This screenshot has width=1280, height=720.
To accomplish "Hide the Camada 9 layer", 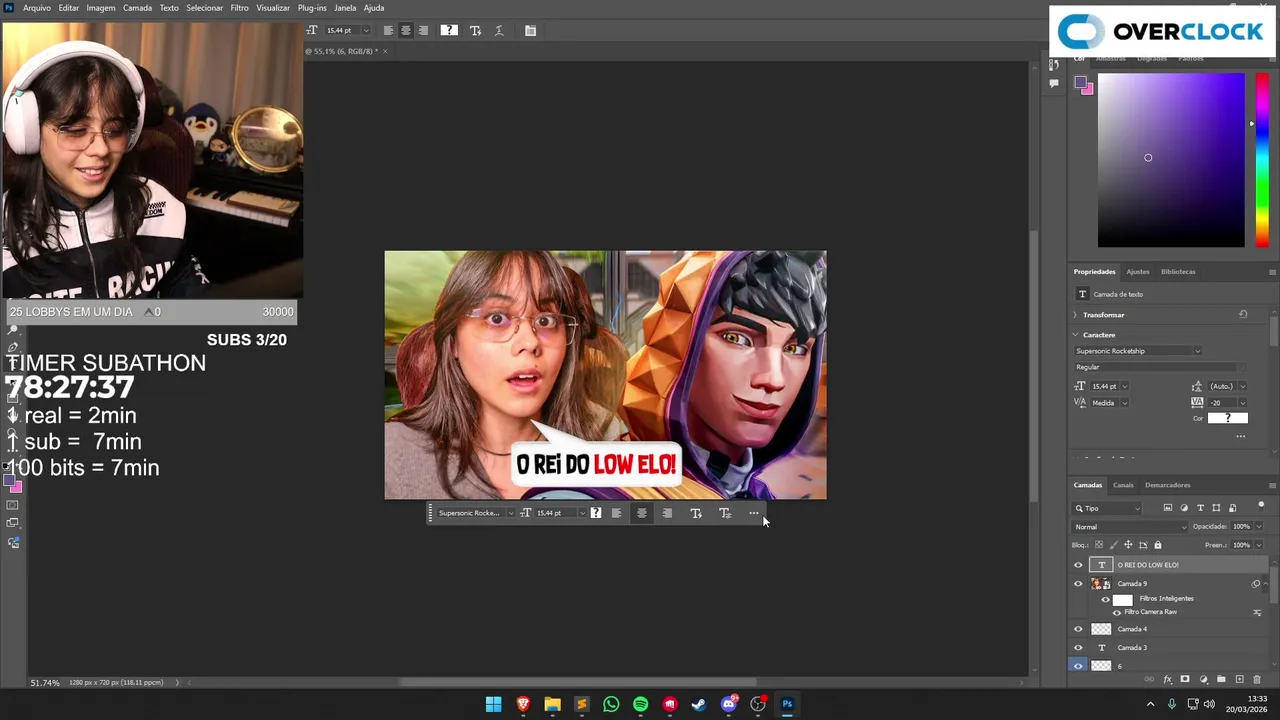I will [x=1078, y=584].
